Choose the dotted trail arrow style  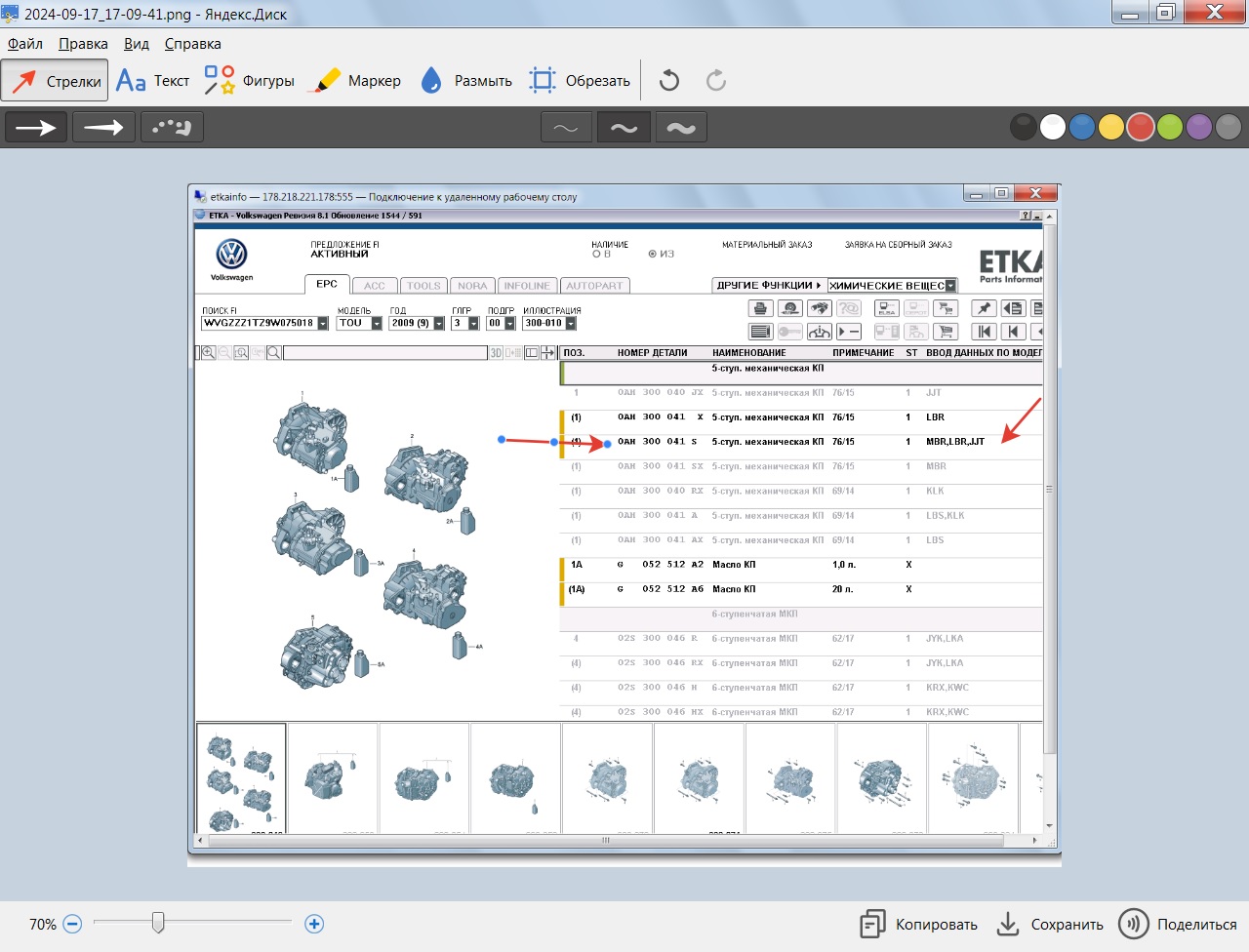(x=172, y=127)
